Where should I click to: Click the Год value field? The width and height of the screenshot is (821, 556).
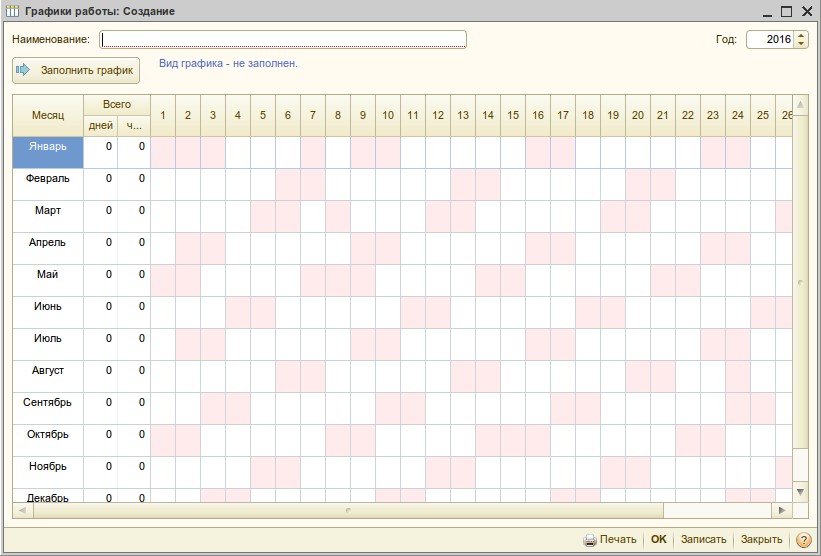point(770,39)
